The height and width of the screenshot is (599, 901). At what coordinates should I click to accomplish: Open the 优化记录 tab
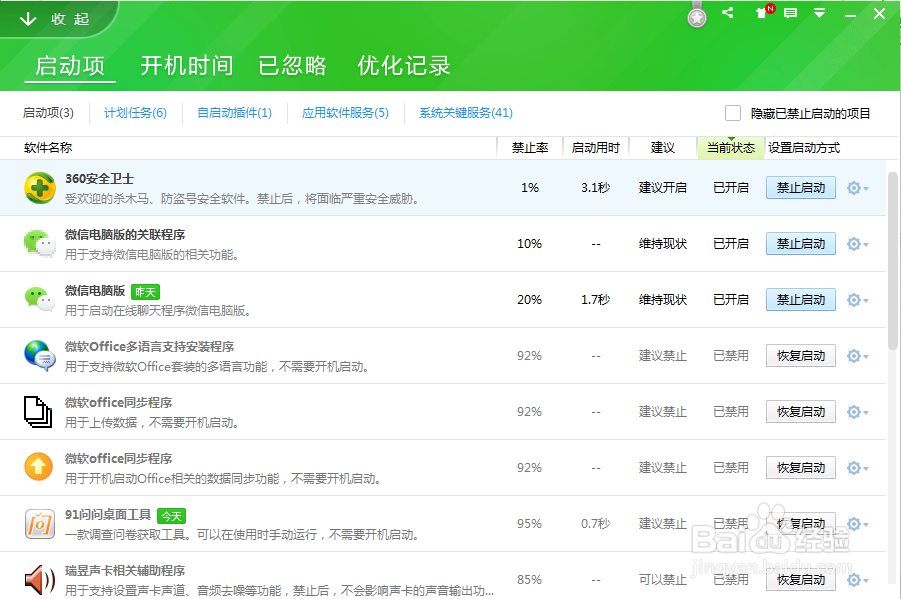click(404, 66)
